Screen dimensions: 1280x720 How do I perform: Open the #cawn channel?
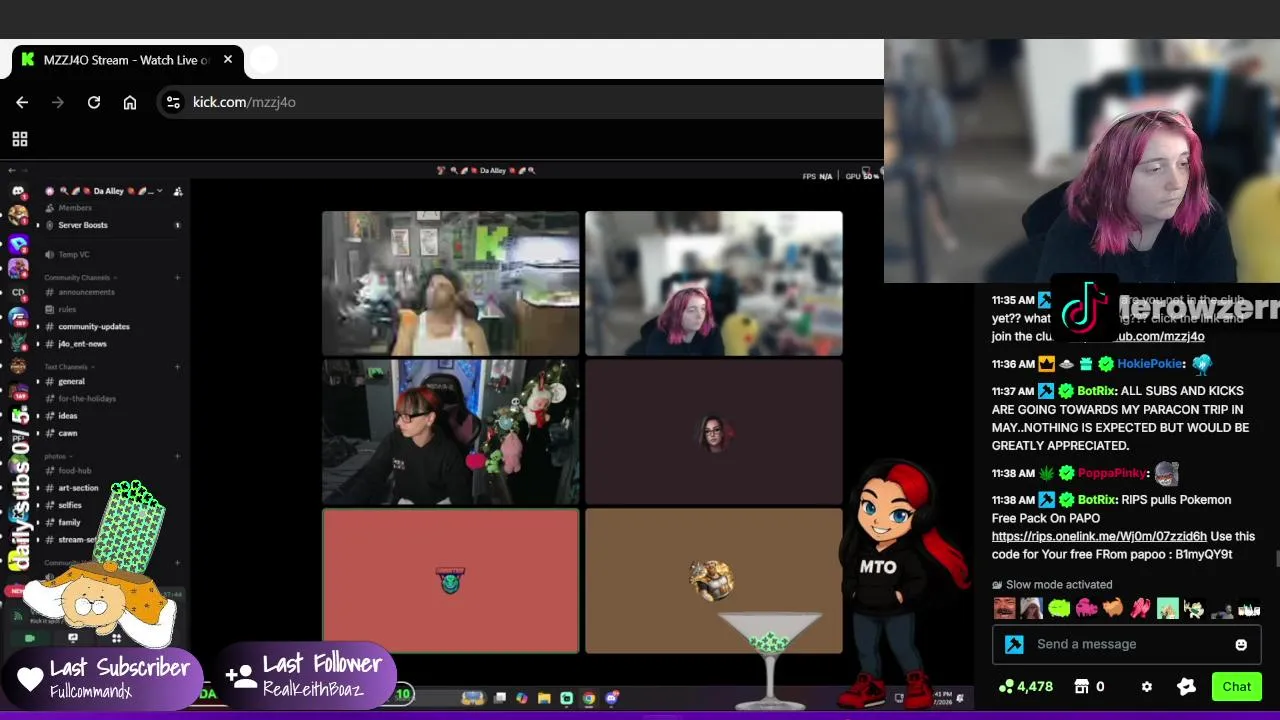pos(67,433)
